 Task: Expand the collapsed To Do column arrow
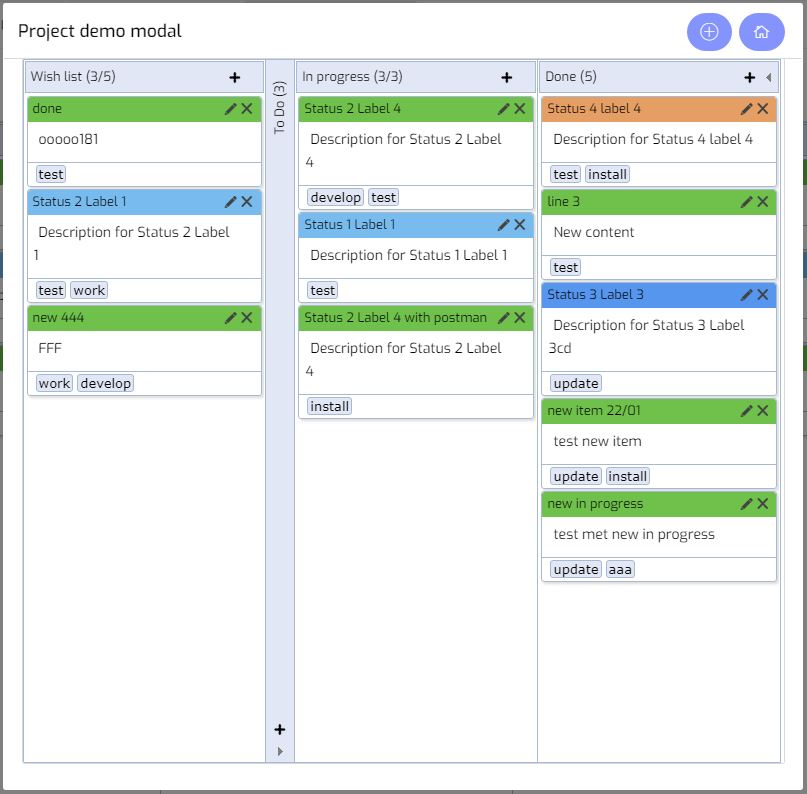pos(280,751)
